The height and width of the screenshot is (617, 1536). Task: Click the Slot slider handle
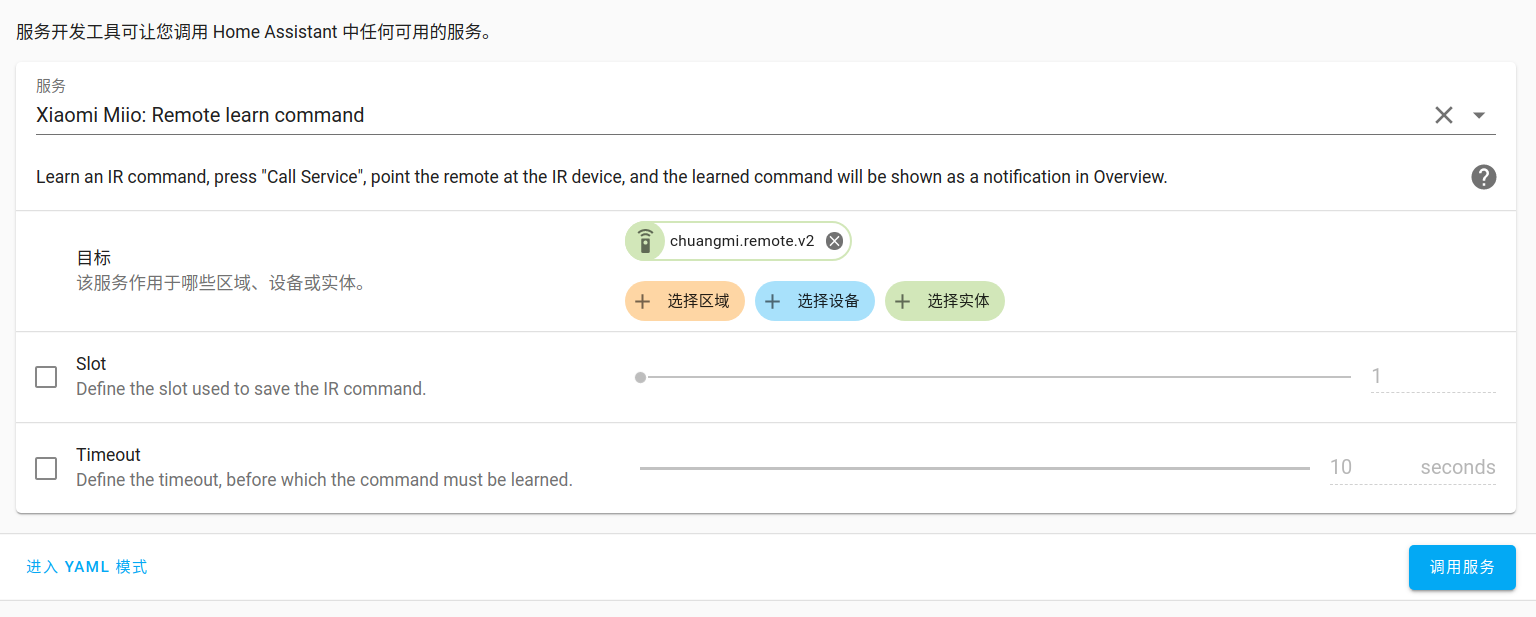640,377
